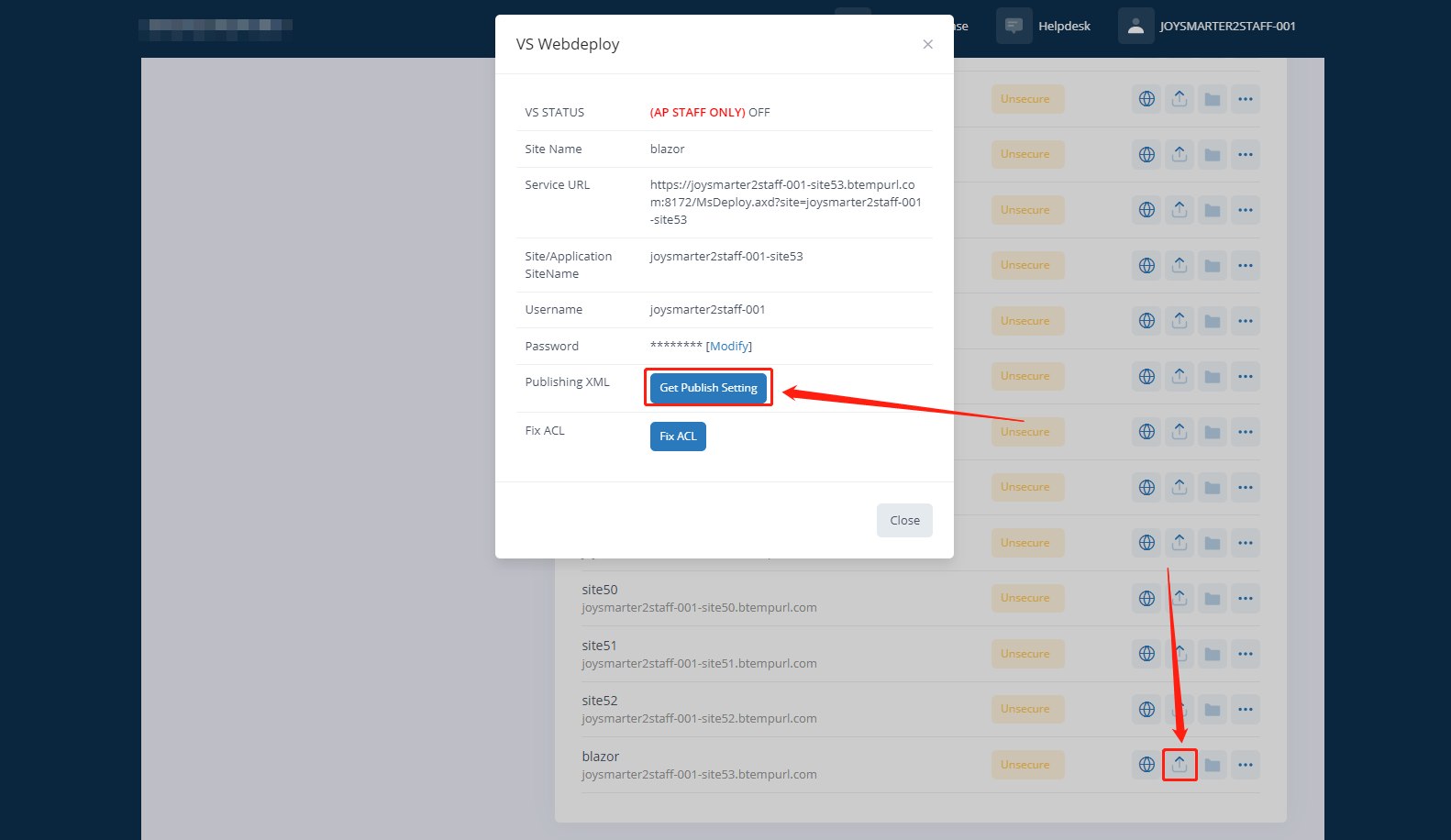1451x840 pixels.
Task: Click the Unsecure badge for blazor
Action: tap(1026, 765)
